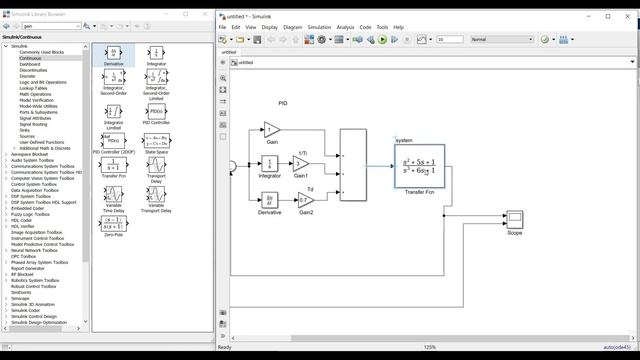640x360 pixels.
Task: Select the Derivative block in library
Action: pyautogui.click(x=113, y=56)
